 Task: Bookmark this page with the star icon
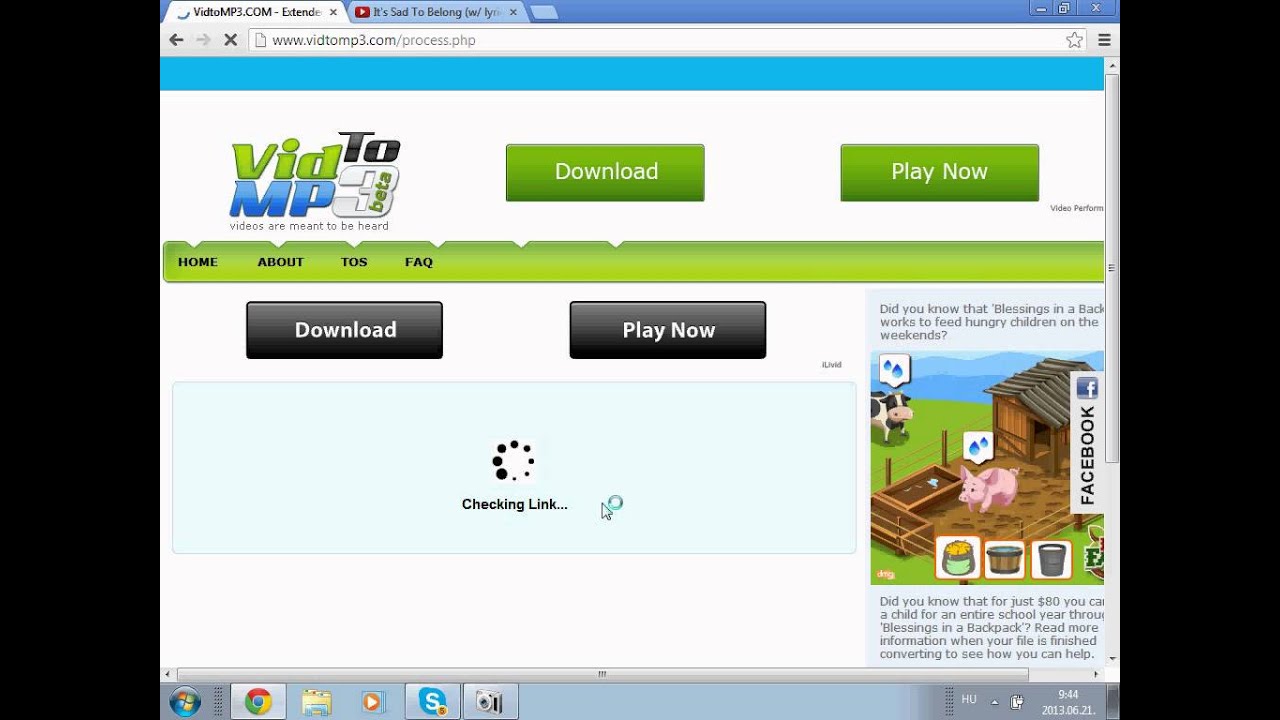click(1075, 40)
